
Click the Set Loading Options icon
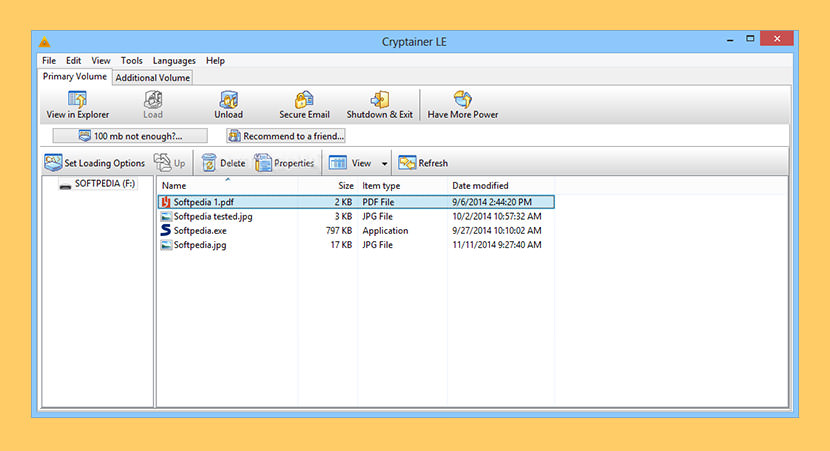pos(53,163)
